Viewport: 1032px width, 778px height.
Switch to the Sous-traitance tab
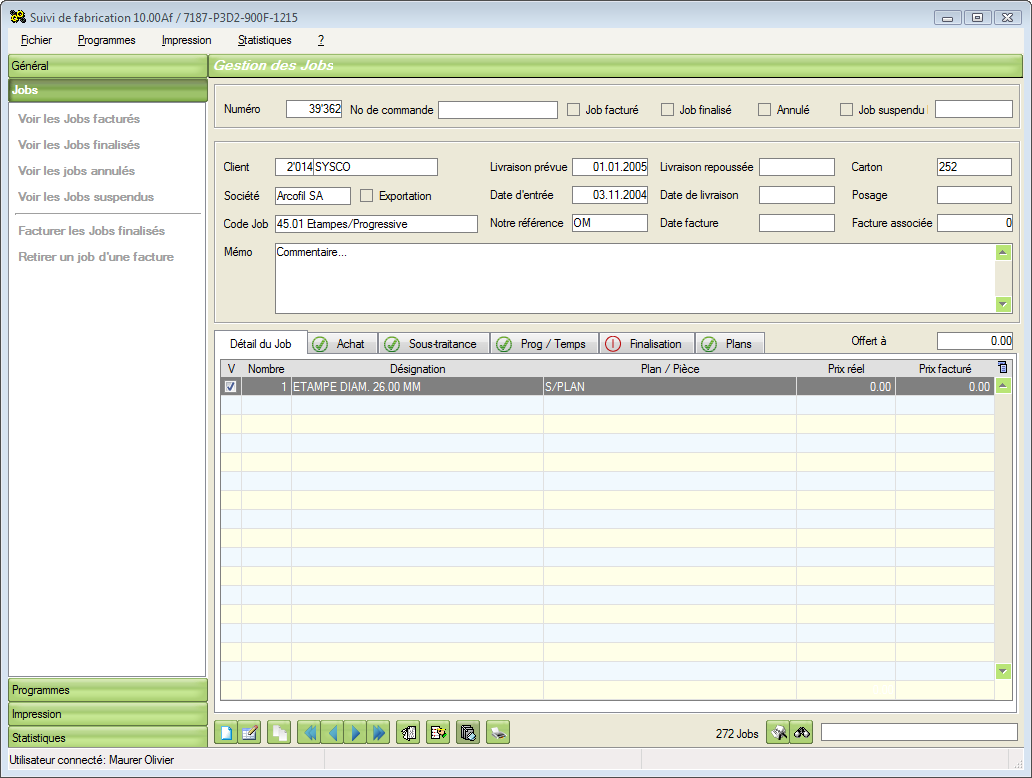point(434,344)
